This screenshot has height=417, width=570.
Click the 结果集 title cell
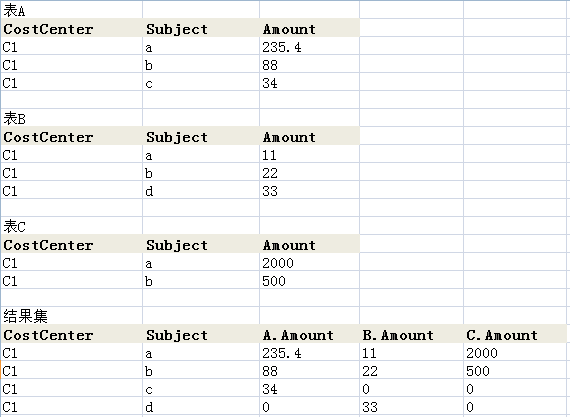(x=72, y=316)
